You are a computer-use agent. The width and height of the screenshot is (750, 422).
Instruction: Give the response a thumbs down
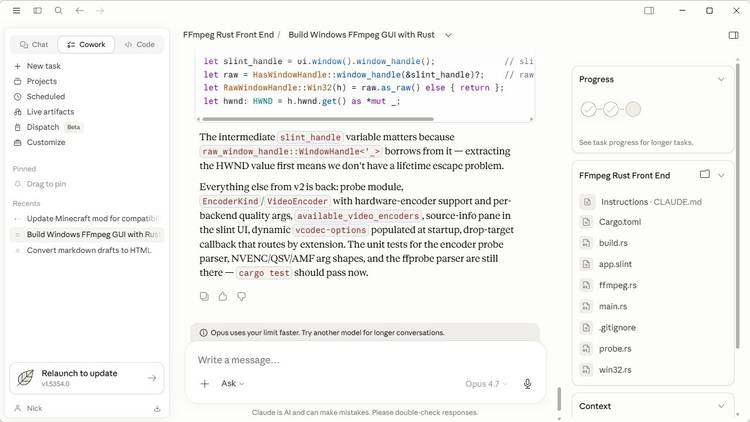[x=242, y=297]
